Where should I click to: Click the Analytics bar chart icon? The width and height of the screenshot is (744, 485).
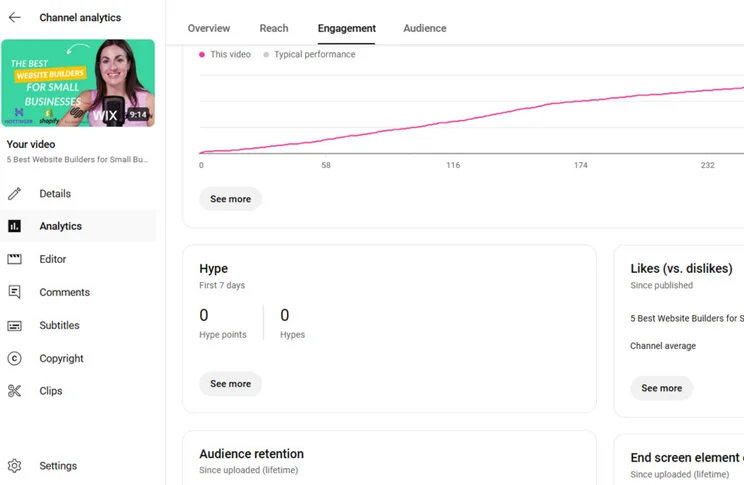(x=14, y=226)
